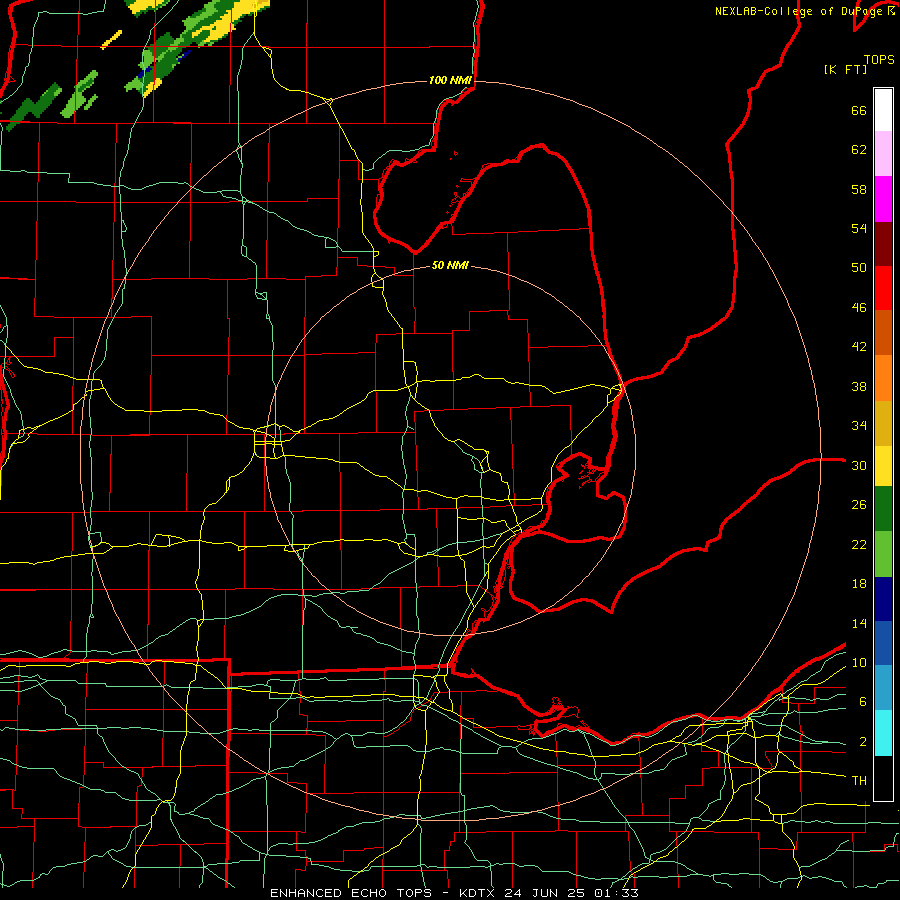Select the "62" scale value
Viewport: 900px width, 900px height.
click(859, 150)
